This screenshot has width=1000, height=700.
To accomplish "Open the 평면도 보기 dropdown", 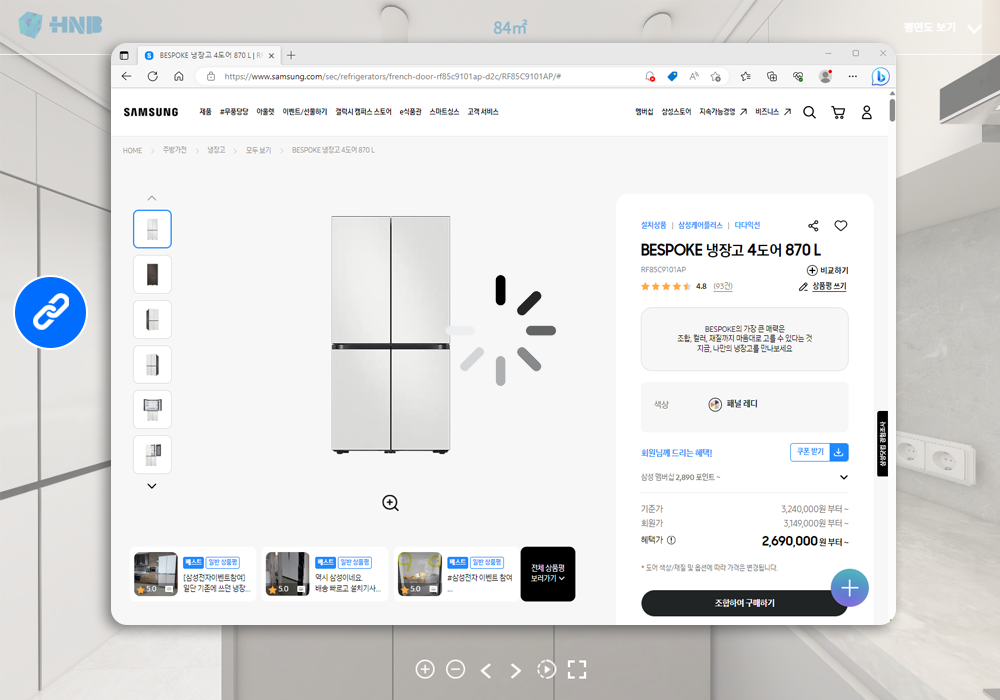I will (x=942, y=27).
